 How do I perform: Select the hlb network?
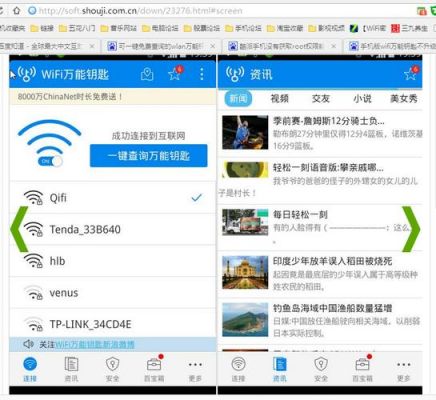coord(112,261)
